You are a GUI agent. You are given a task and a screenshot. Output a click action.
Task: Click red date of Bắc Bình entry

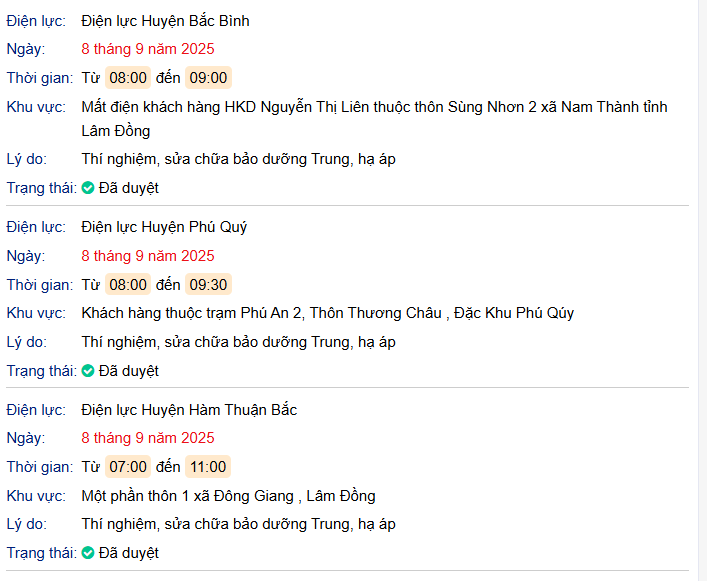pyautogui.click(x=148, y=49)
